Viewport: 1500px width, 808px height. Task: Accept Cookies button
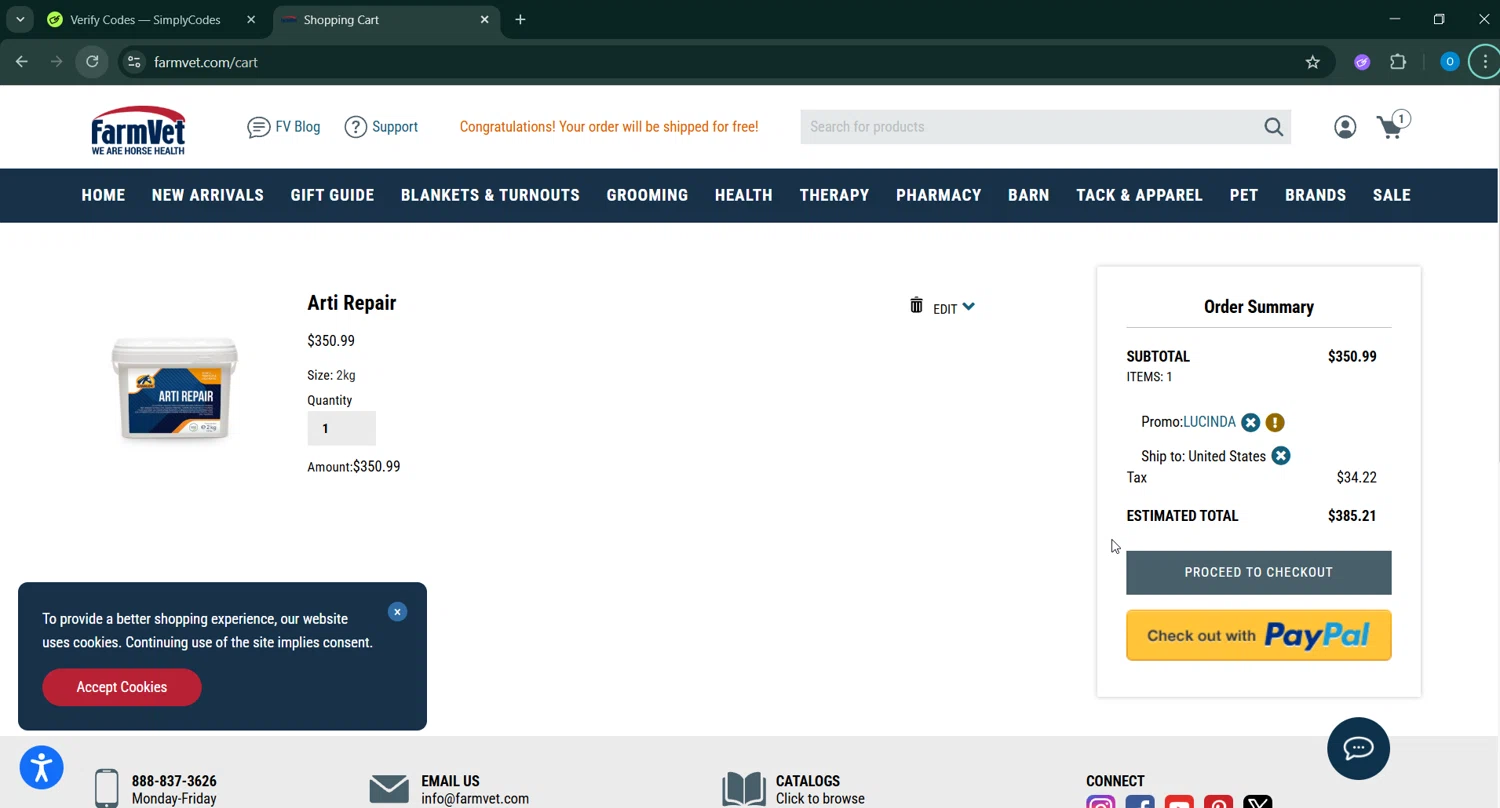click(122, 687)
